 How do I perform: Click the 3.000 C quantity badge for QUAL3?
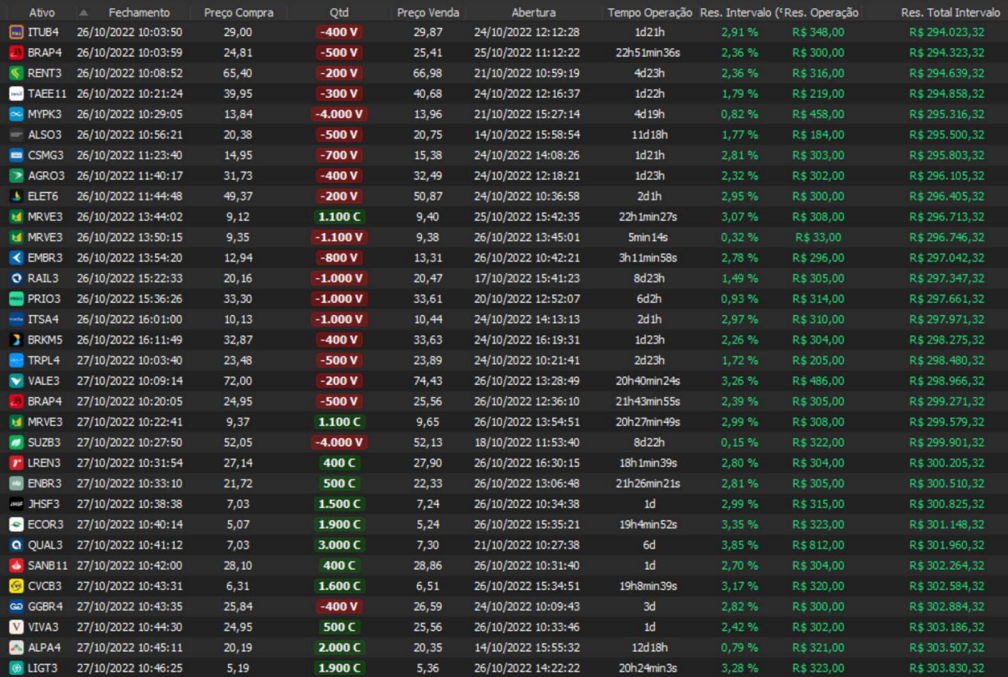coord(338,545)
